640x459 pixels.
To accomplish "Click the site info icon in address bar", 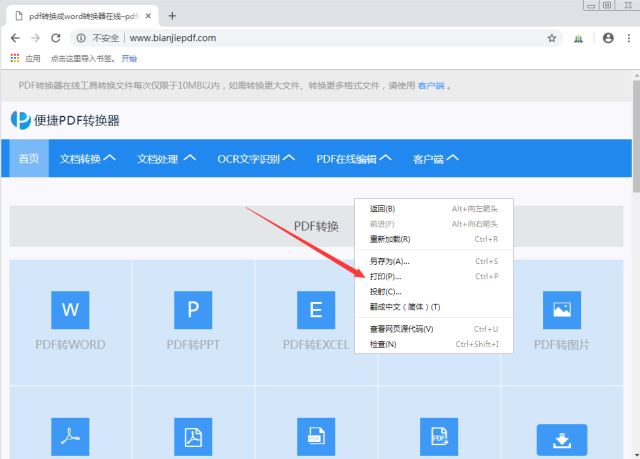I will point(81,38).
